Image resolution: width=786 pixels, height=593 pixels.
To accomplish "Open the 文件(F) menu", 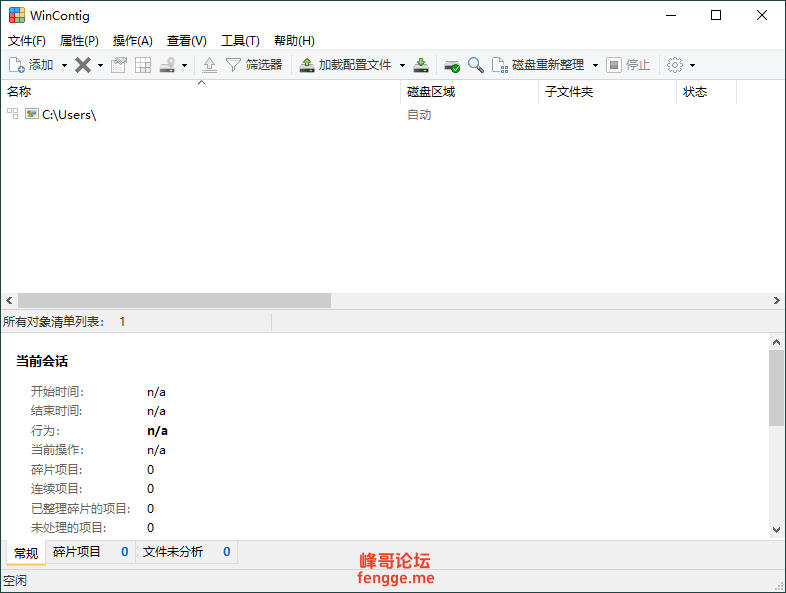I will (x=27, y=41).
